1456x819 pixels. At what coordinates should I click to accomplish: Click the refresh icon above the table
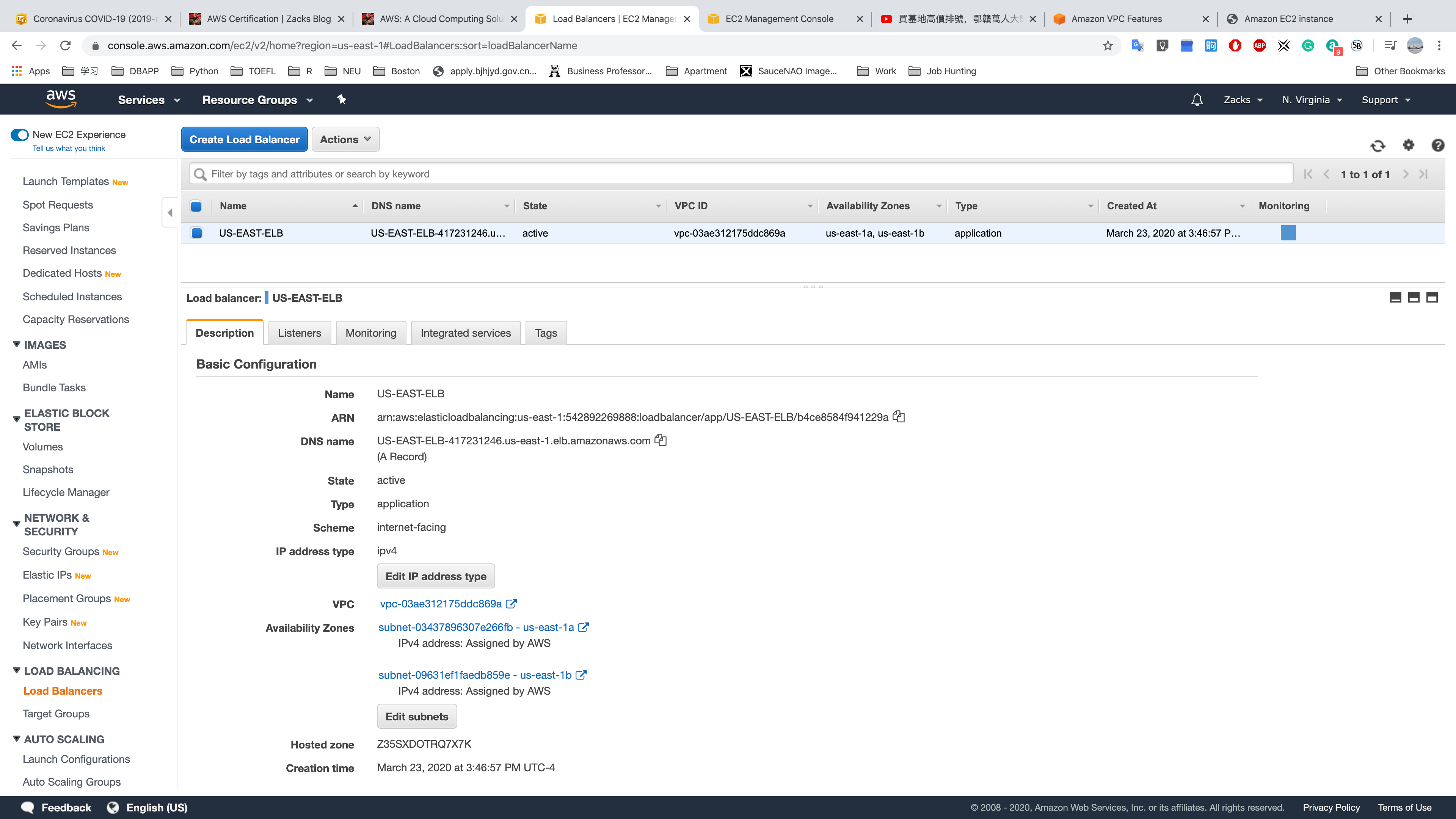1378,146
